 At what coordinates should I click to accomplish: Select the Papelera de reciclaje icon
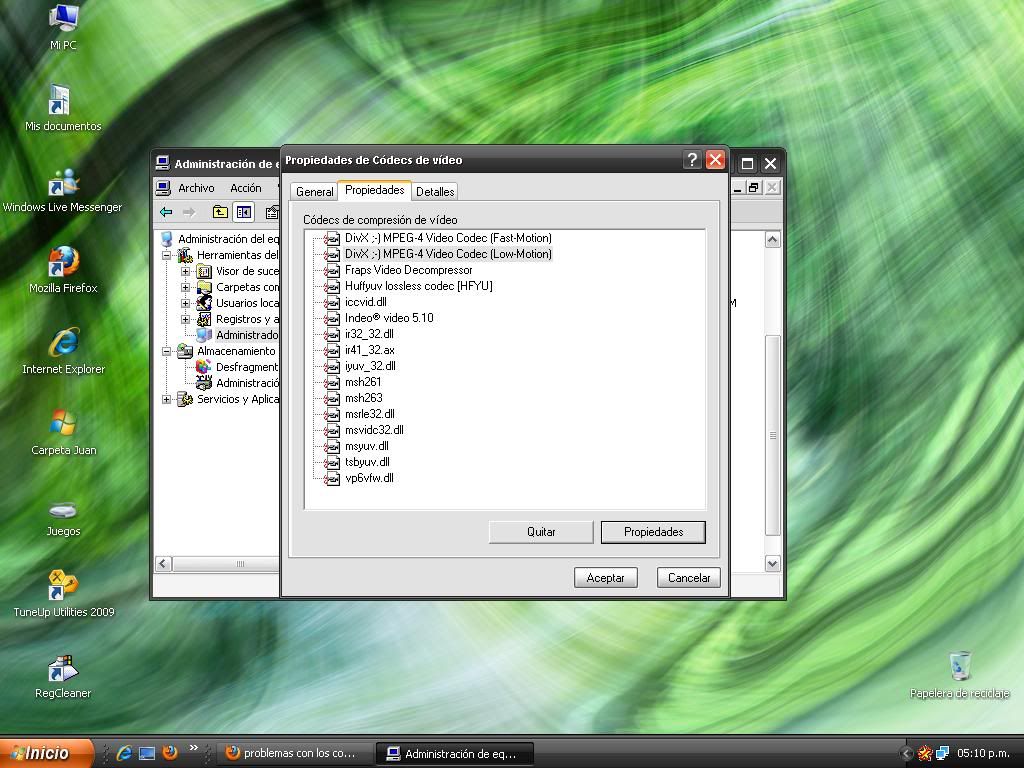pyautogui.click(x=959, y=667)
